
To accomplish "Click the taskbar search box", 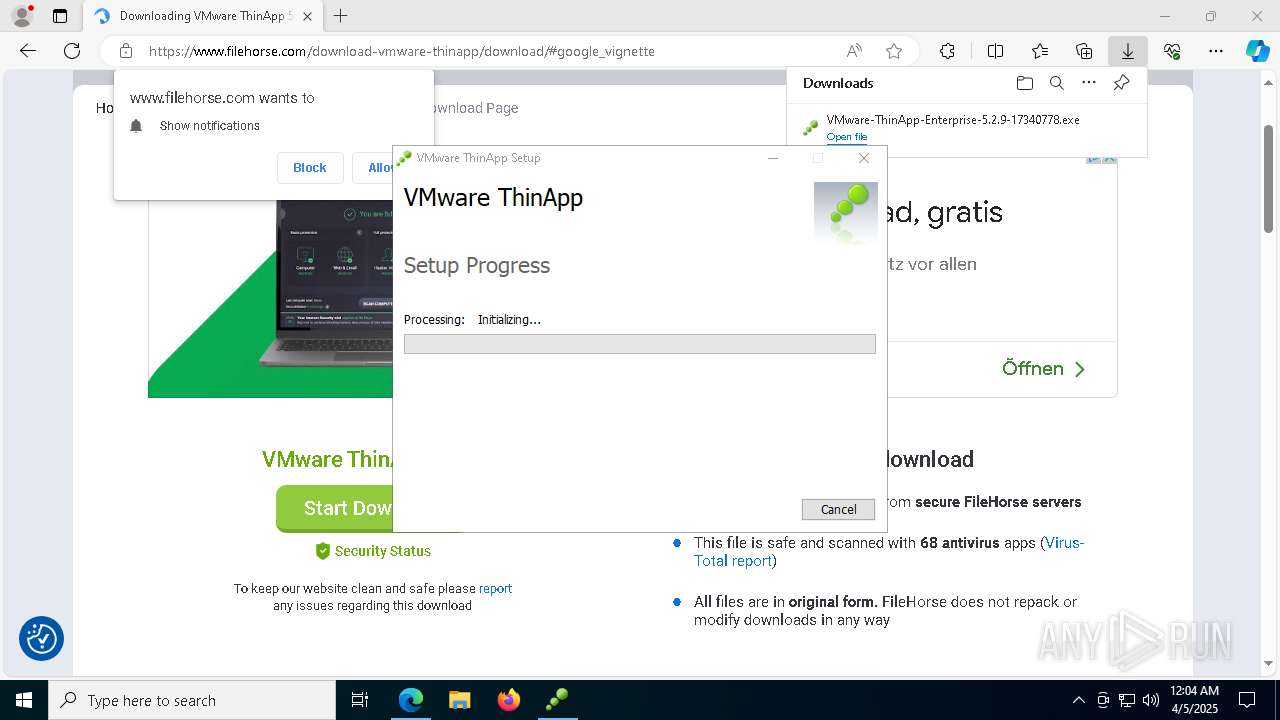I will [192, 700].
